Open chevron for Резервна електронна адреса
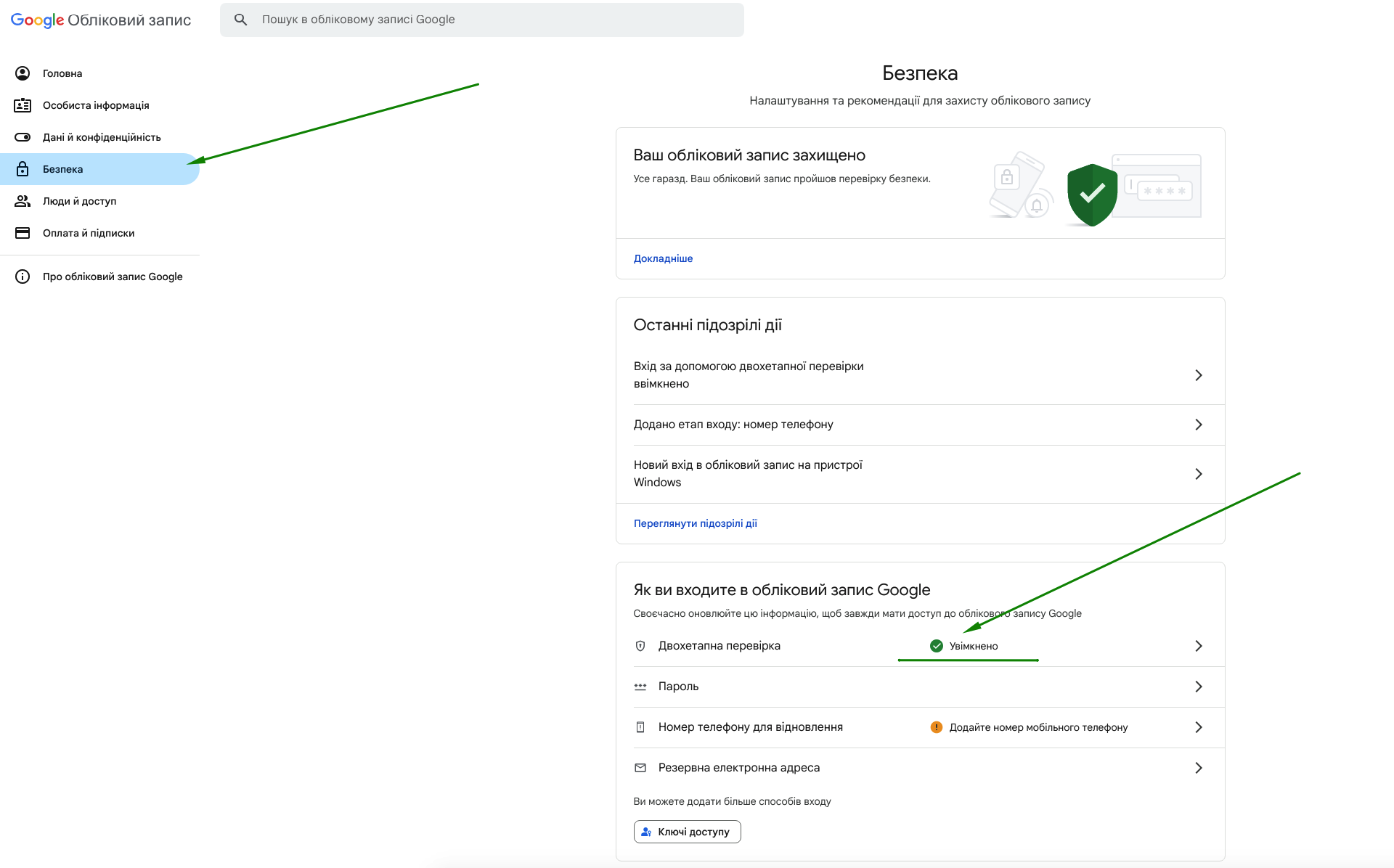 click(1199, 768)
